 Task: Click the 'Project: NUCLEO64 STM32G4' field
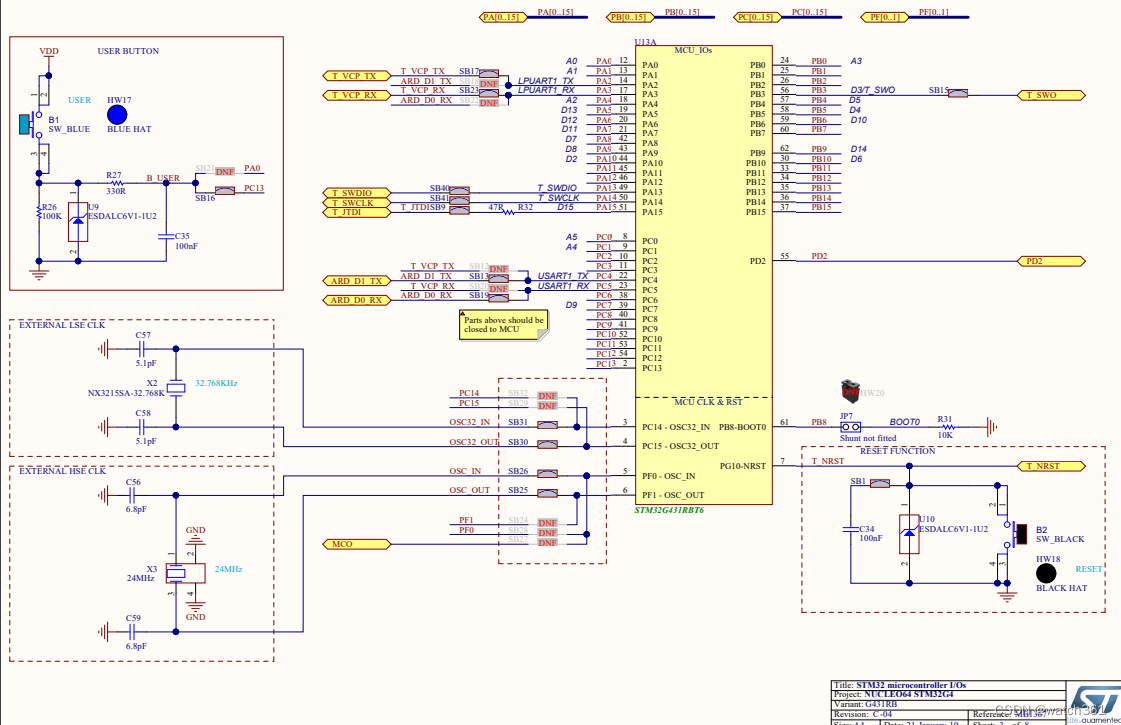947,694
